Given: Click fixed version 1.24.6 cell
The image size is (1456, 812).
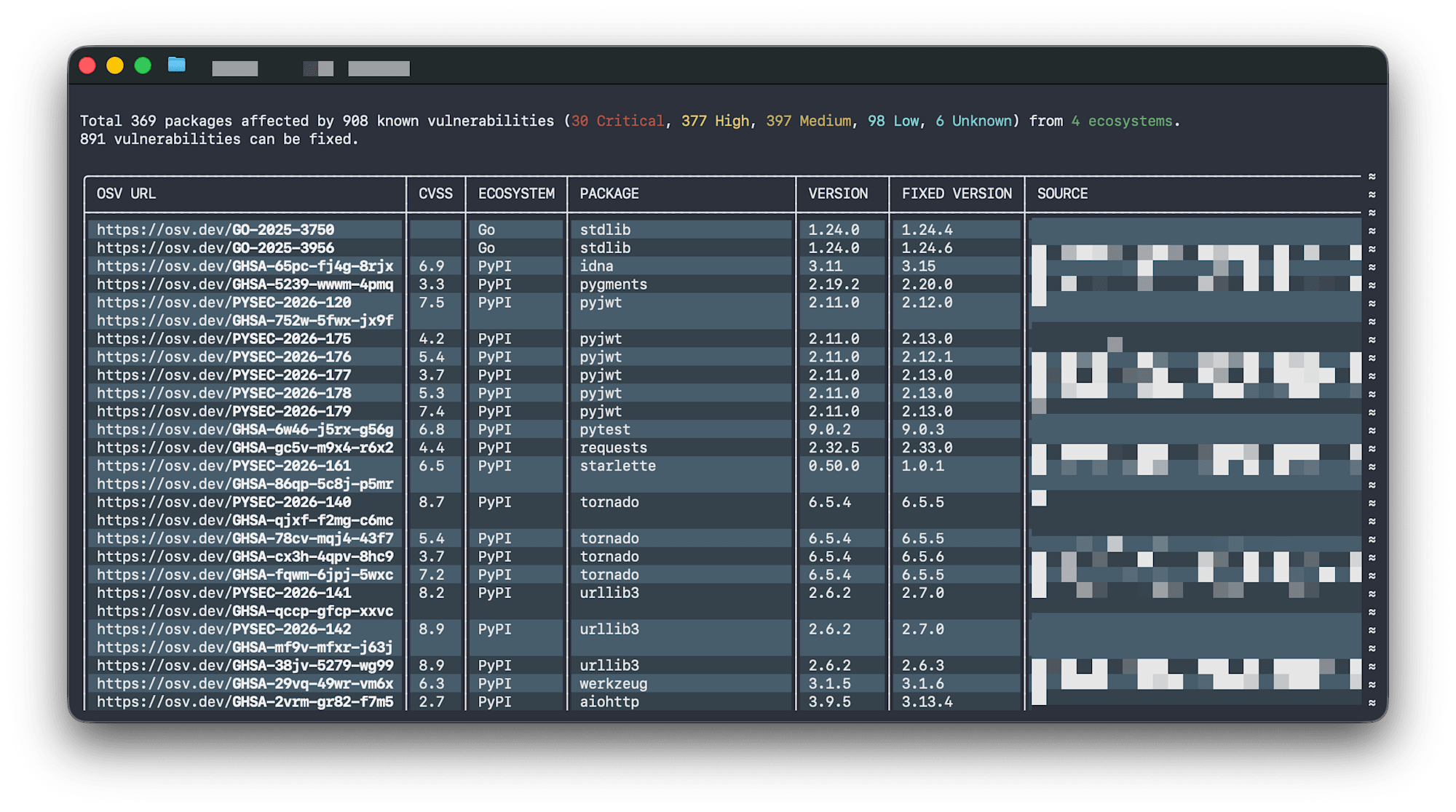Looking at the screenshot, I should pos(927,248).
